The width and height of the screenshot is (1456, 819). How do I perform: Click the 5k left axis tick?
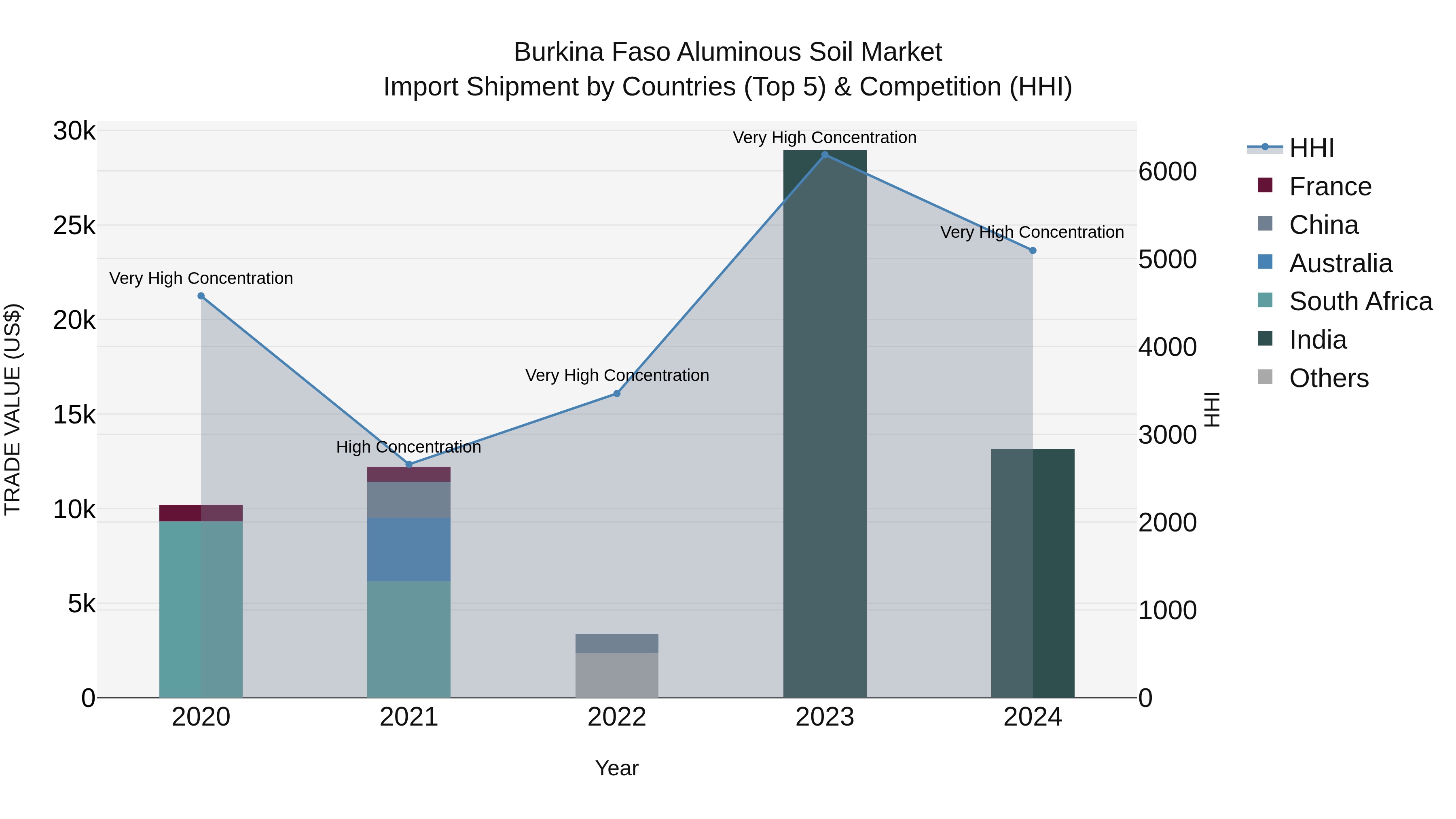(82, 604)
